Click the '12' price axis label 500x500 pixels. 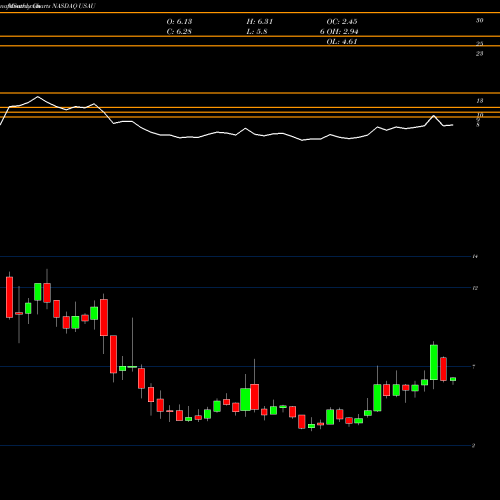475,288
